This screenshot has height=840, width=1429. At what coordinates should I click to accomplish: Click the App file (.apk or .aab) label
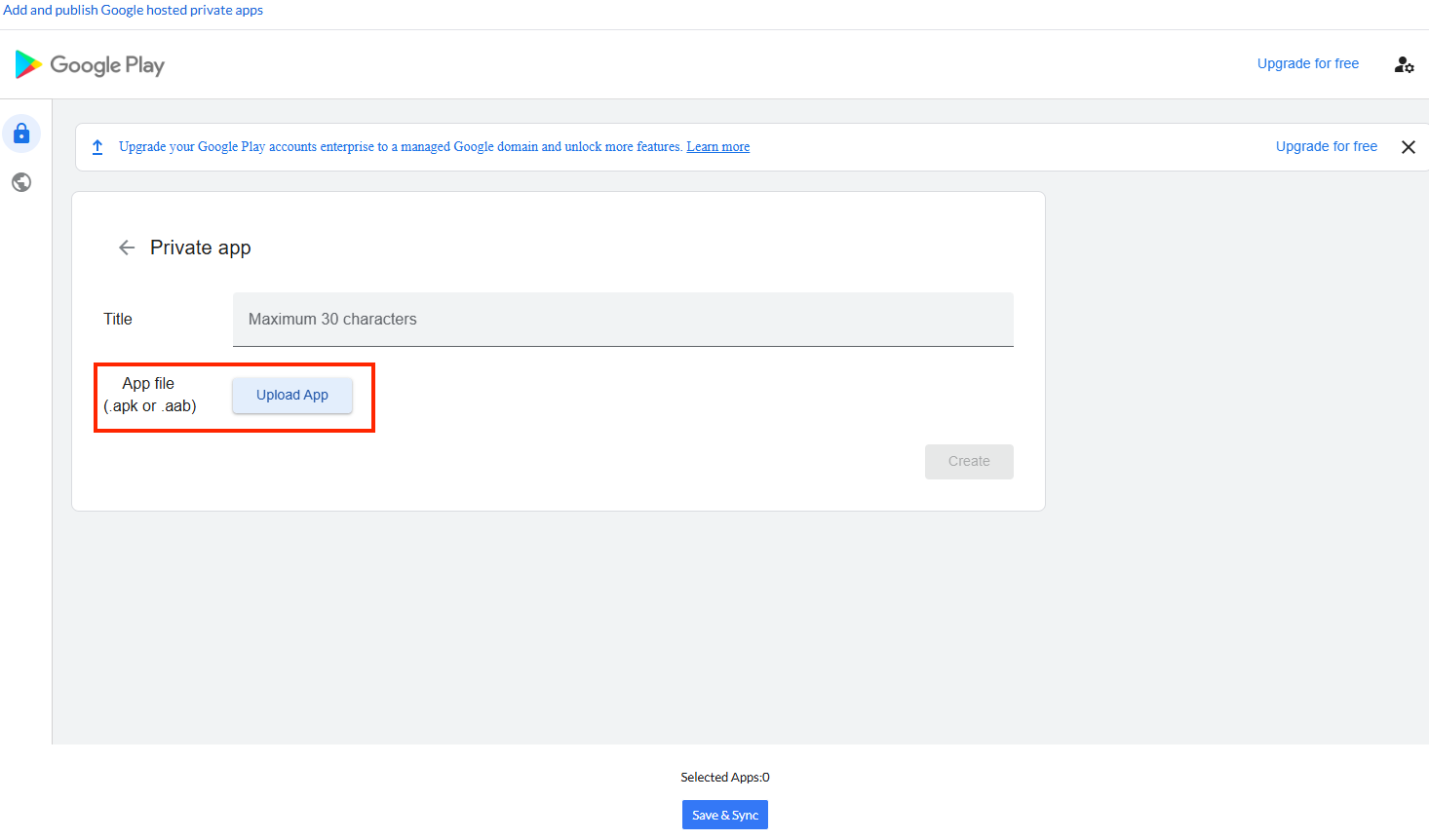coord(149,395)
